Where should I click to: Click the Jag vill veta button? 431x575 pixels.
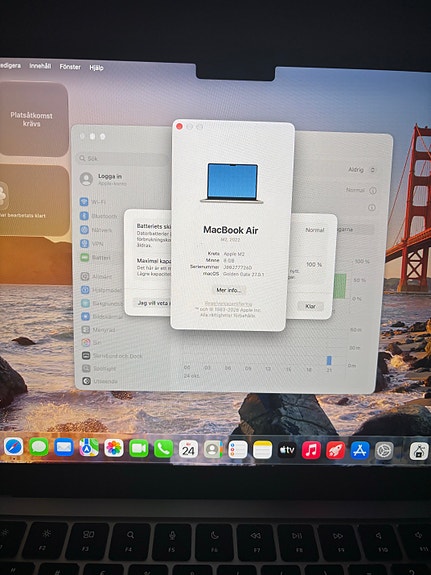point(152,303)
